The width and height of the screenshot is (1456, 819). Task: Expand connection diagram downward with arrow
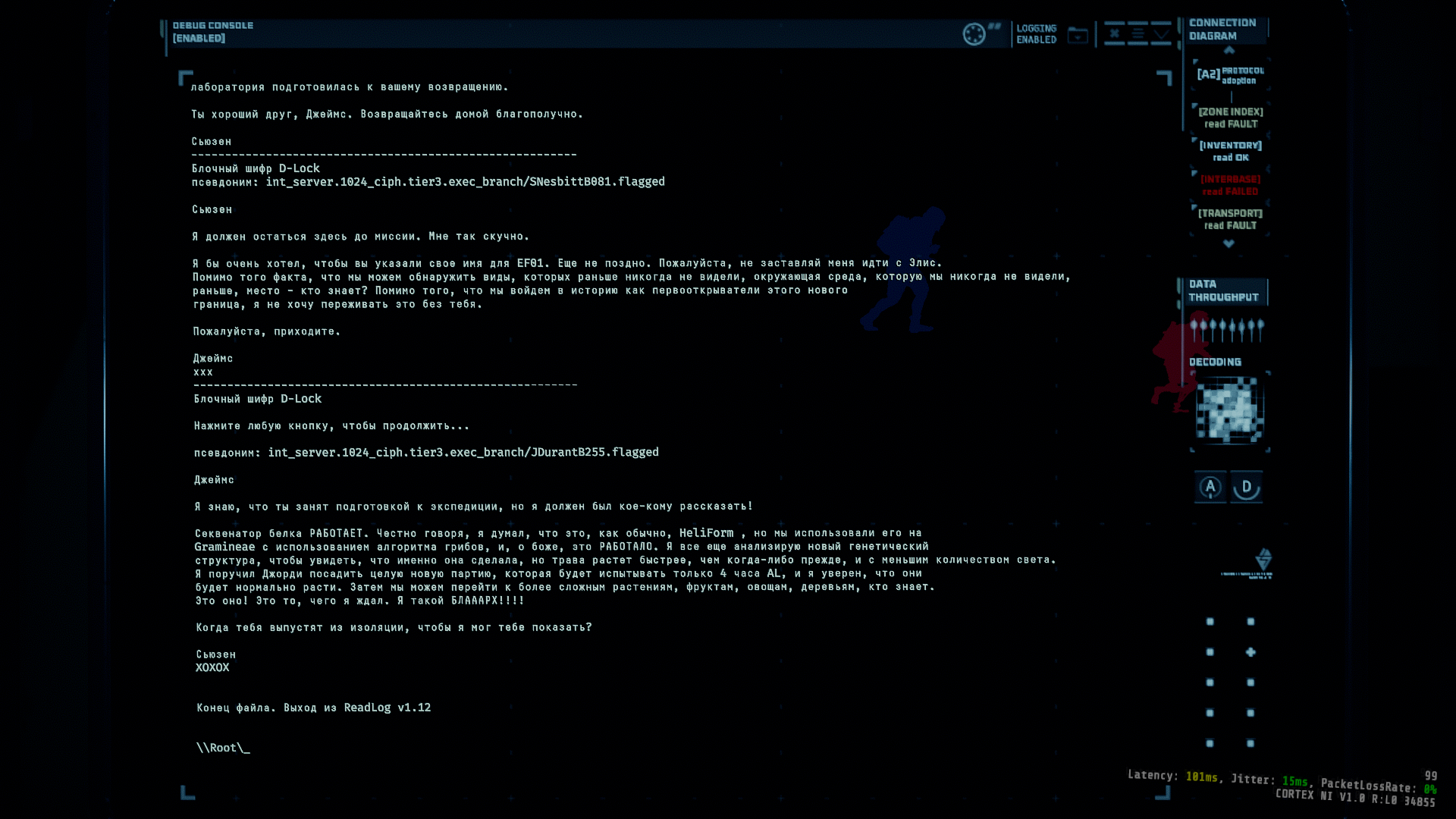(x=1228, y=243)
